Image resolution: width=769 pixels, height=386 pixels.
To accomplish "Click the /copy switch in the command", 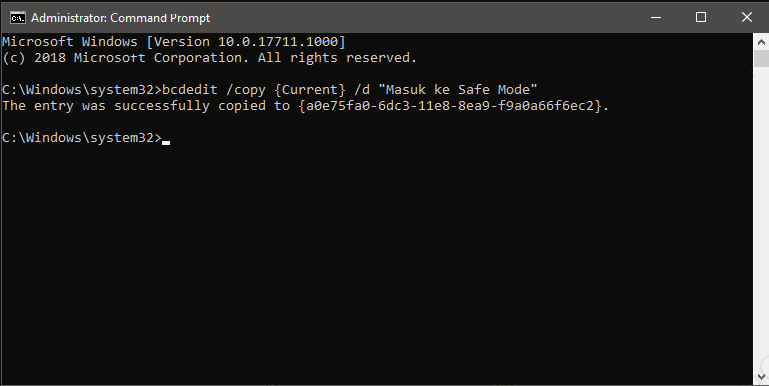I will tap(246, 90).
